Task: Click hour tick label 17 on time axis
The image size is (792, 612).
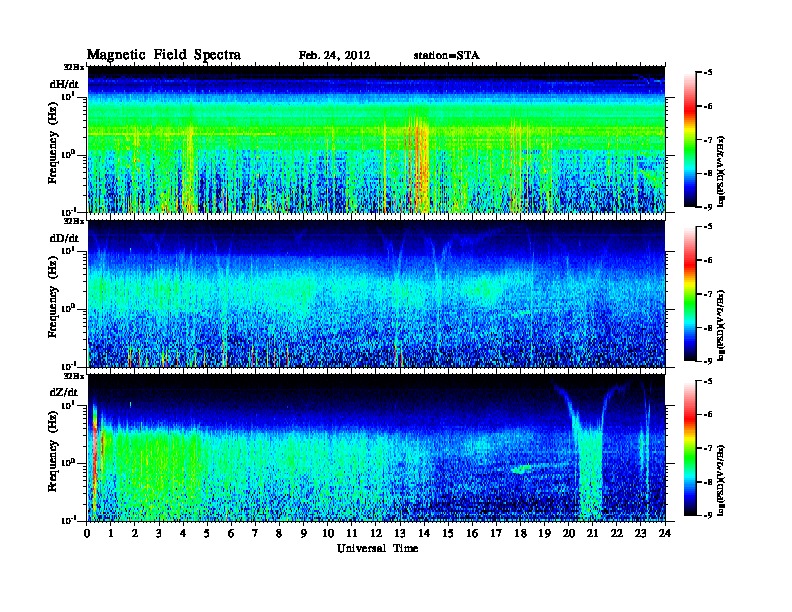Action: tap(496, 534)
